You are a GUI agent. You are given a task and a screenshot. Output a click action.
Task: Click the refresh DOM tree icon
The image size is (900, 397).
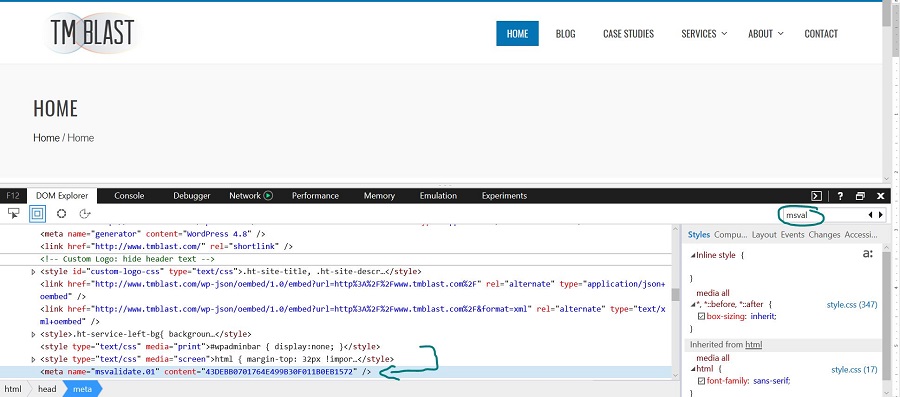[x=85, y=214]
